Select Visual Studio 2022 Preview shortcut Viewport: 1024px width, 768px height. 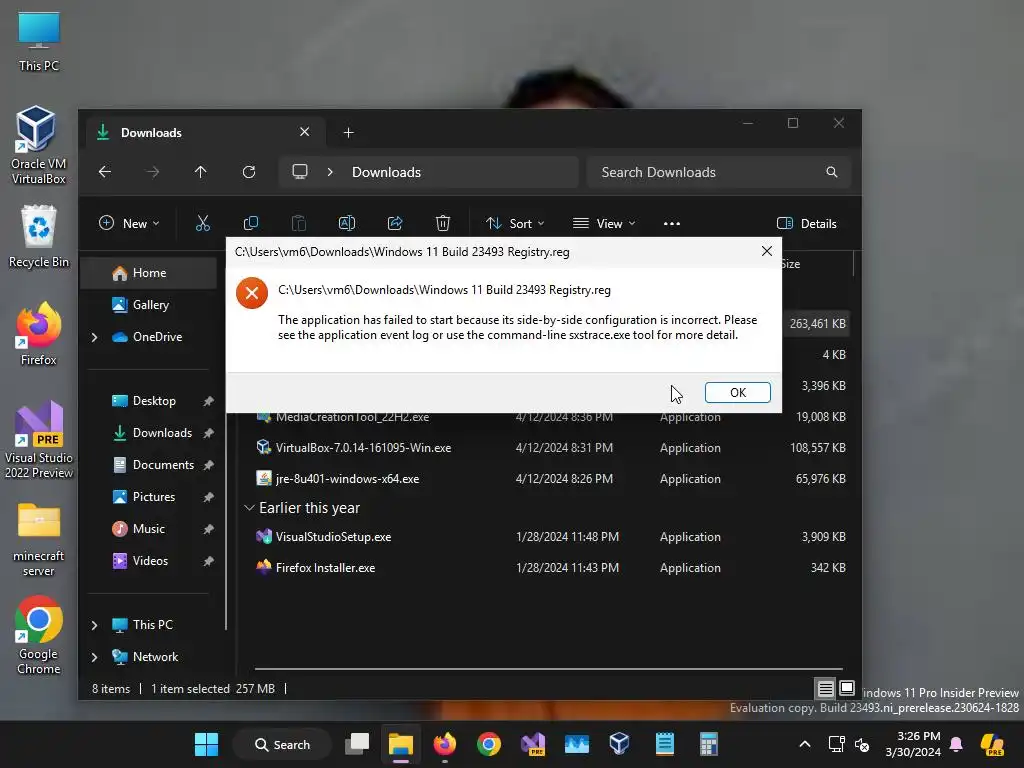coord(39,440)
